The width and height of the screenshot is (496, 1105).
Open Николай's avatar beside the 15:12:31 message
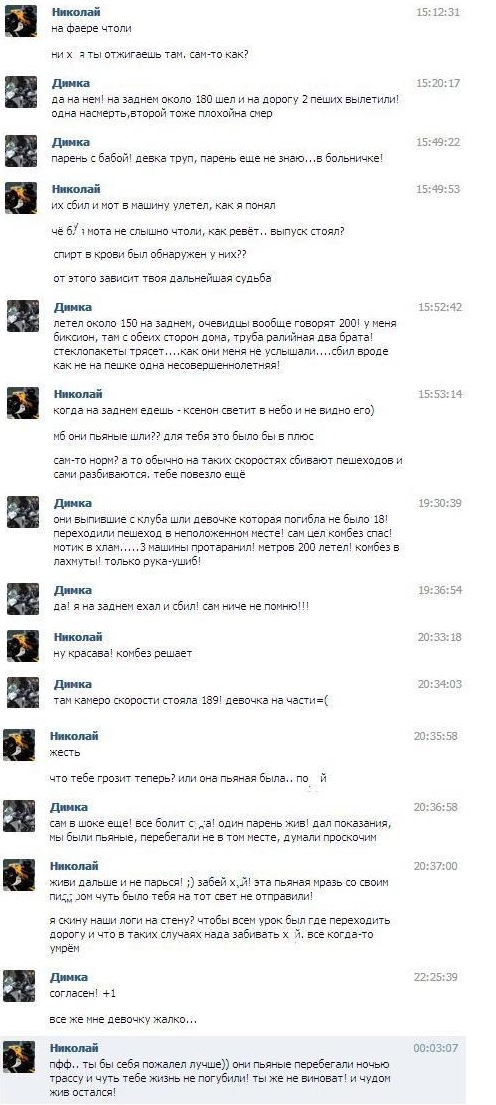click(x=21, y=21)
